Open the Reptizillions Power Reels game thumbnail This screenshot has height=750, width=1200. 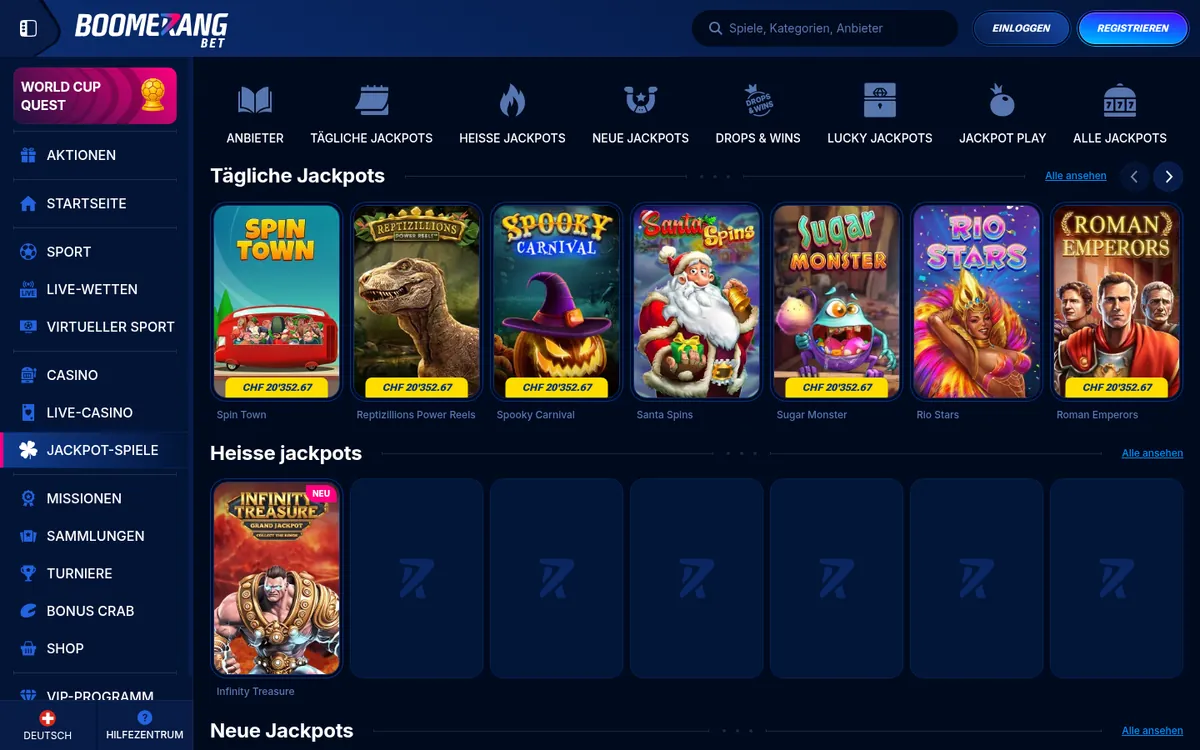coord(416,302)
